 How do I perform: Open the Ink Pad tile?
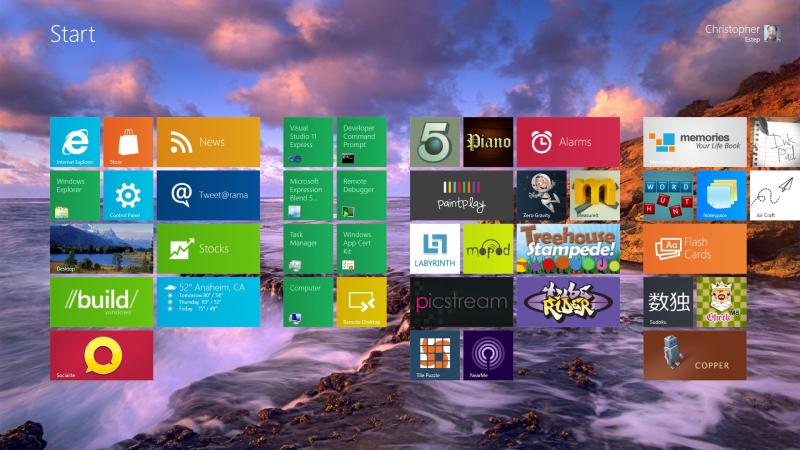click(x=775, y=142)
